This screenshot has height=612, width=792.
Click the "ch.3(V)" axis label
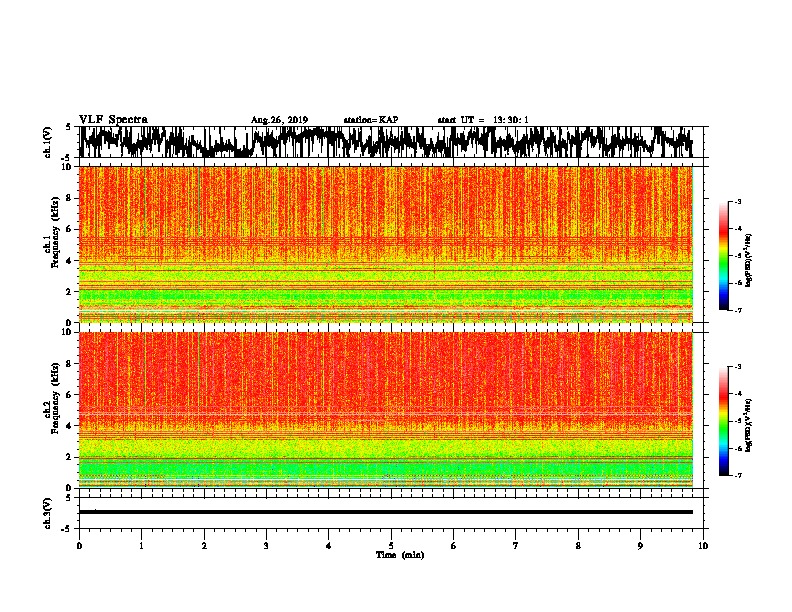click(48, 513)
